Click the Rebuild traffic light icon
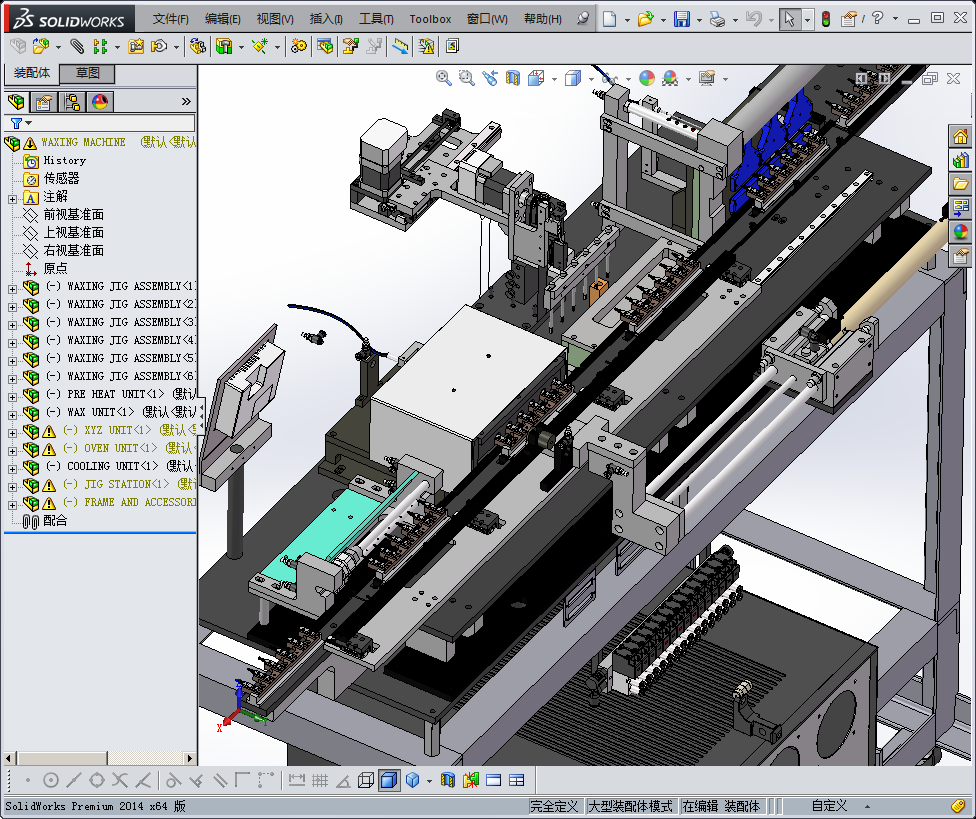The image size is (976, 819). (825, 19)
